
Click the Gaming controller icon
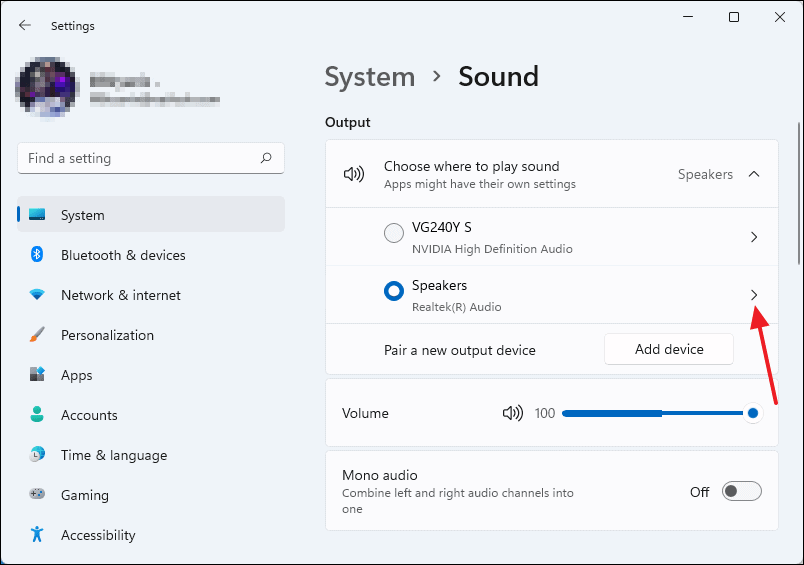click(x=37, y=495)
